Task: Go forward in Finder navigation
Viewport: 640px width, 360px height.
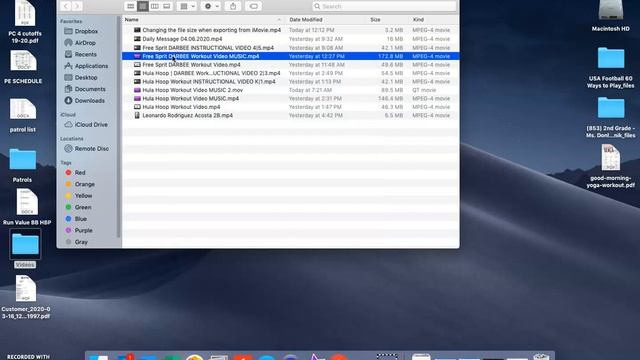Action: click(77, 6)
